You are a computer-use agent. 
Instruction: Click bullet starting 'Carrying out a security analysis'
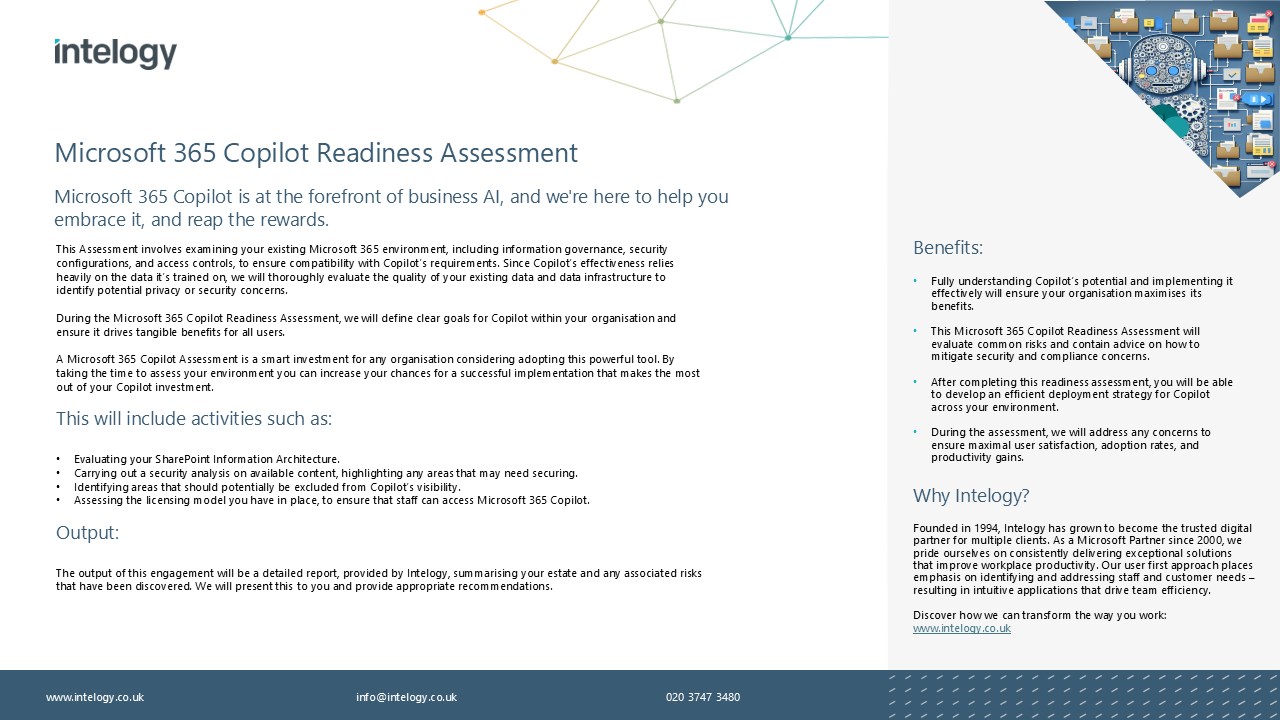pyautogui.click(x=326, y=473)
